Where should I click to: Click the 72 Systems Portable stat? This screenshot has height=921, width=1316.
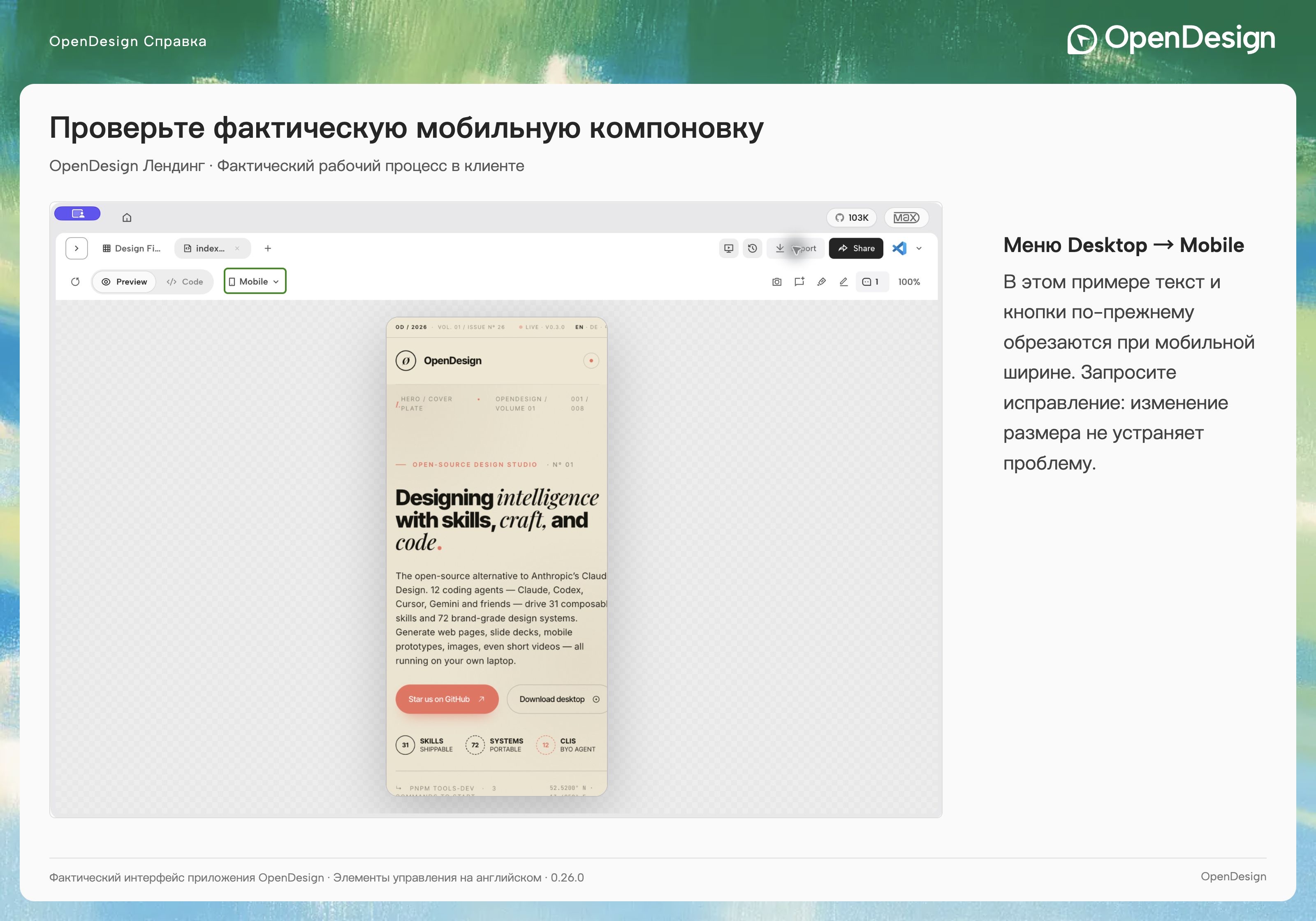click(494, 745)
